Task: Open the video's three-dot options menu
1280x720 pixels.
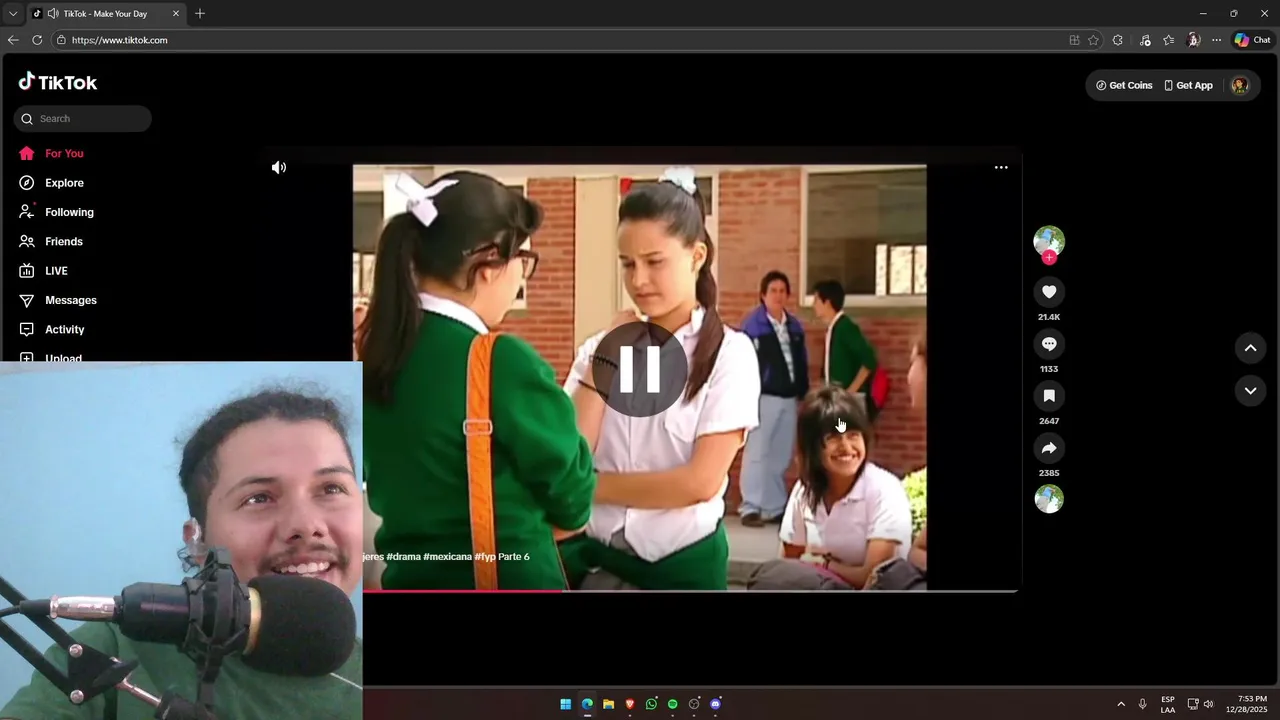Action: (x=1001, y=168)
